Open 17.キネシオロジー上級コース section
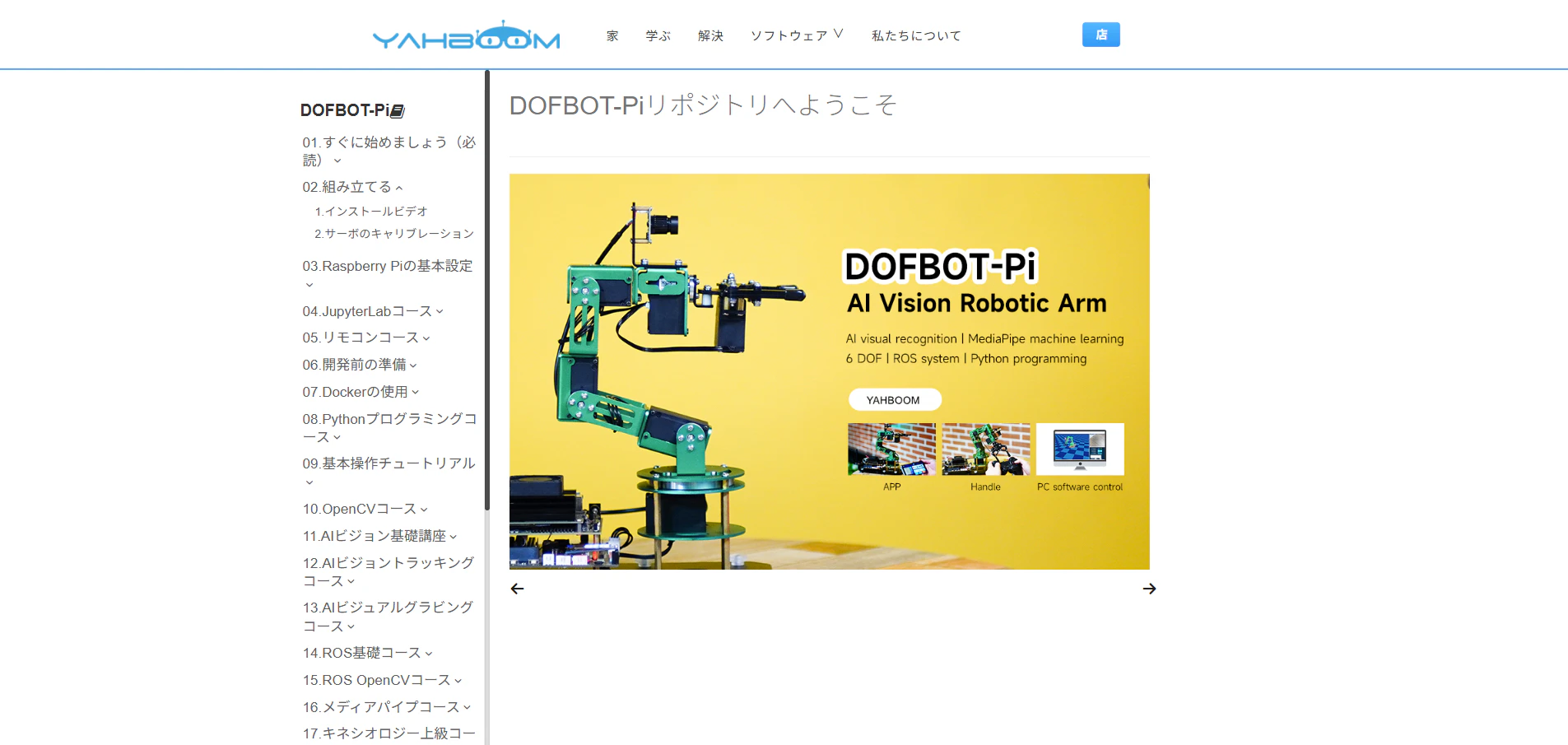The width and height of the screenshot is (1568, 745). coord(389,733)
